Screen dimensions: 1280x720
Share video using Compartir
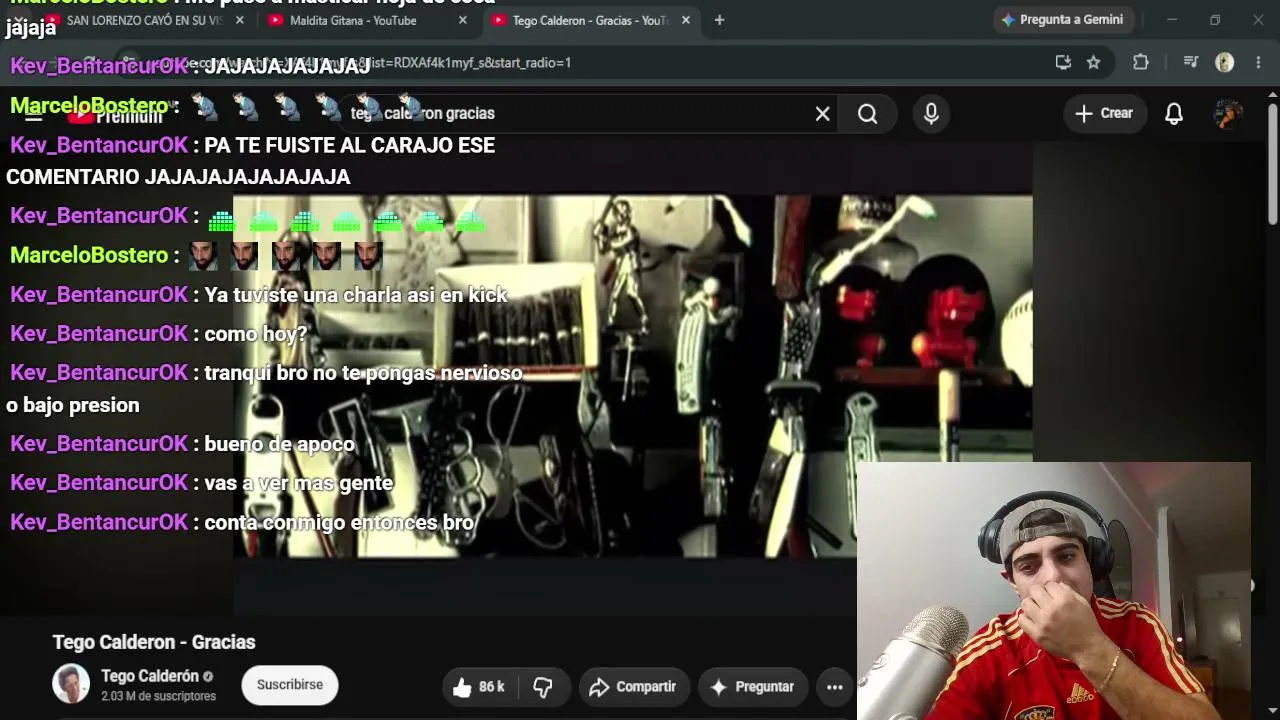(633, 687)
